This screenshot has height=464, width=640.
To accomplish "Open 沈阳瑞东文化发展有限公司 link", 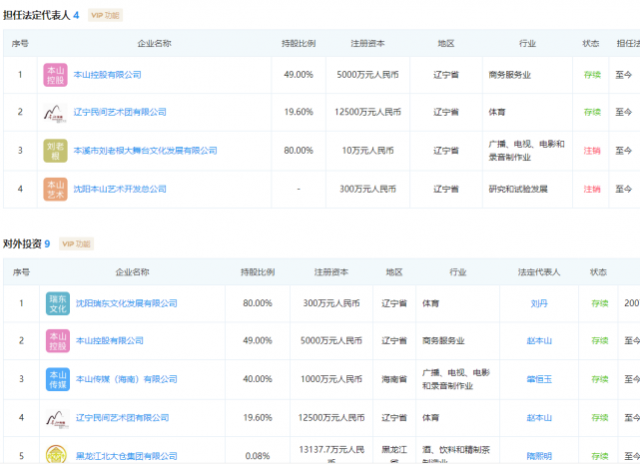I will point(127,303).
